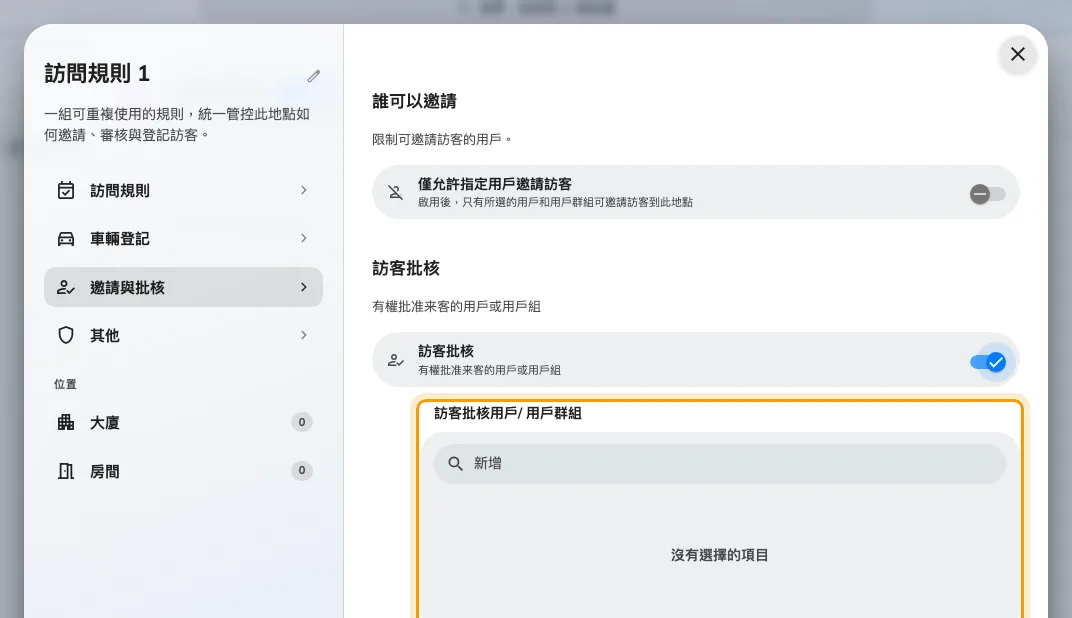
Task: Click the magnifier icon in 新增 search field
Action: pyautogui.click(x=455, y=464)
